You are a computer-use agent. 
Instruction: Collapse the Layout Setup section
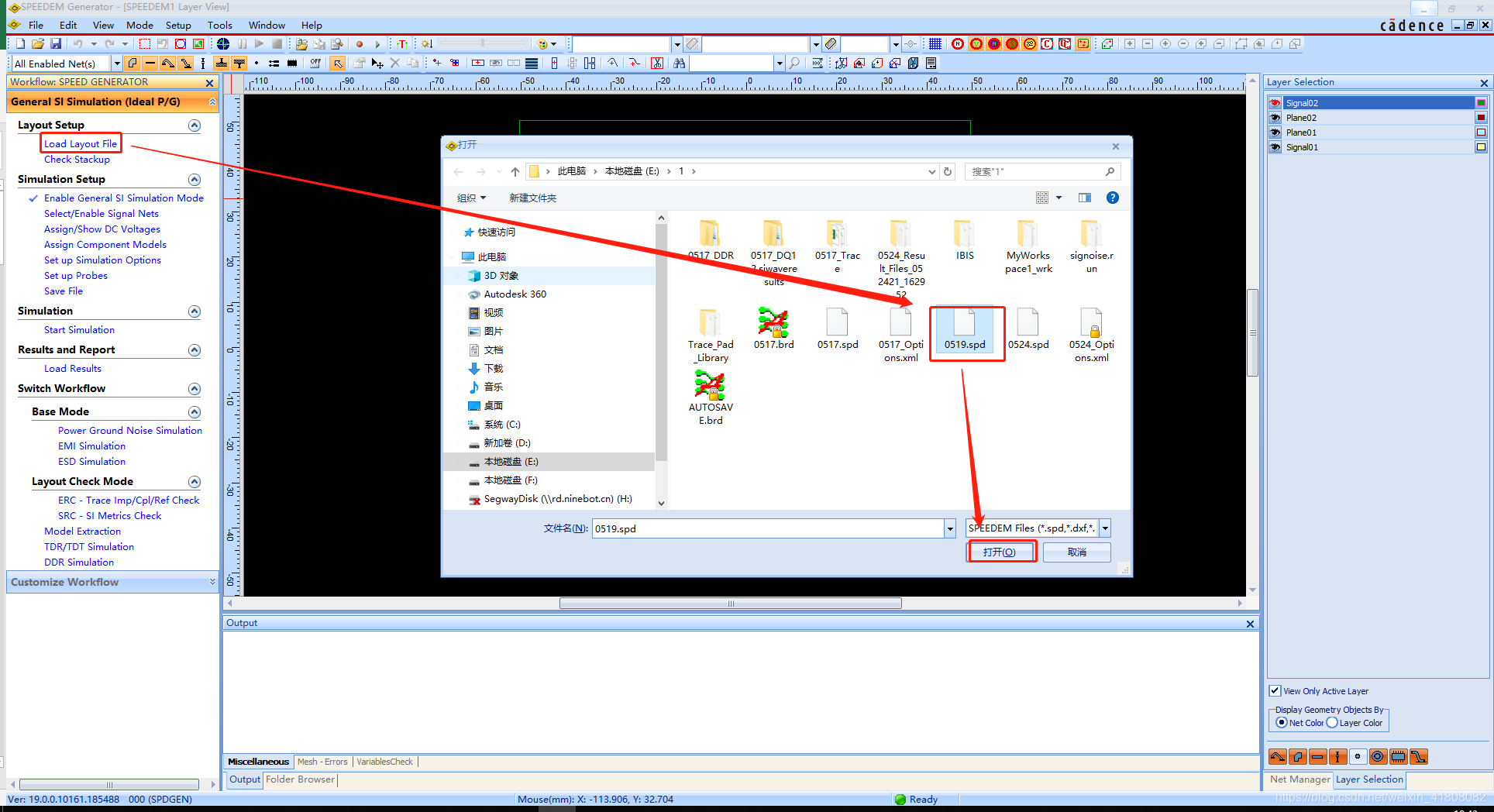tap(194, 126)
